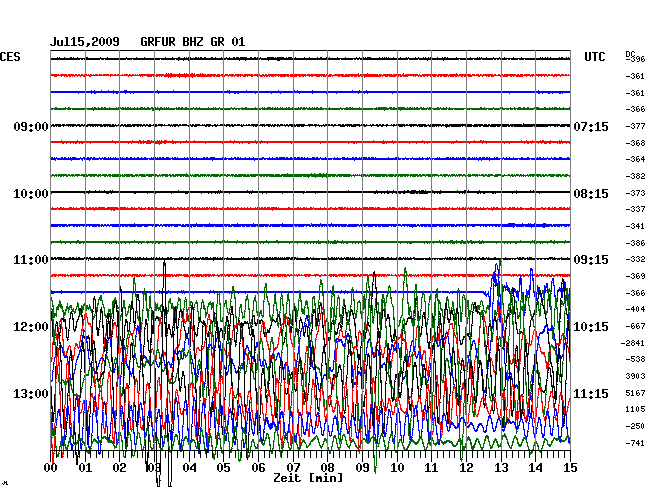This screenshot has width=650, height=494.
Task: Select the DC offset value -368
Action: click(635, 143)
